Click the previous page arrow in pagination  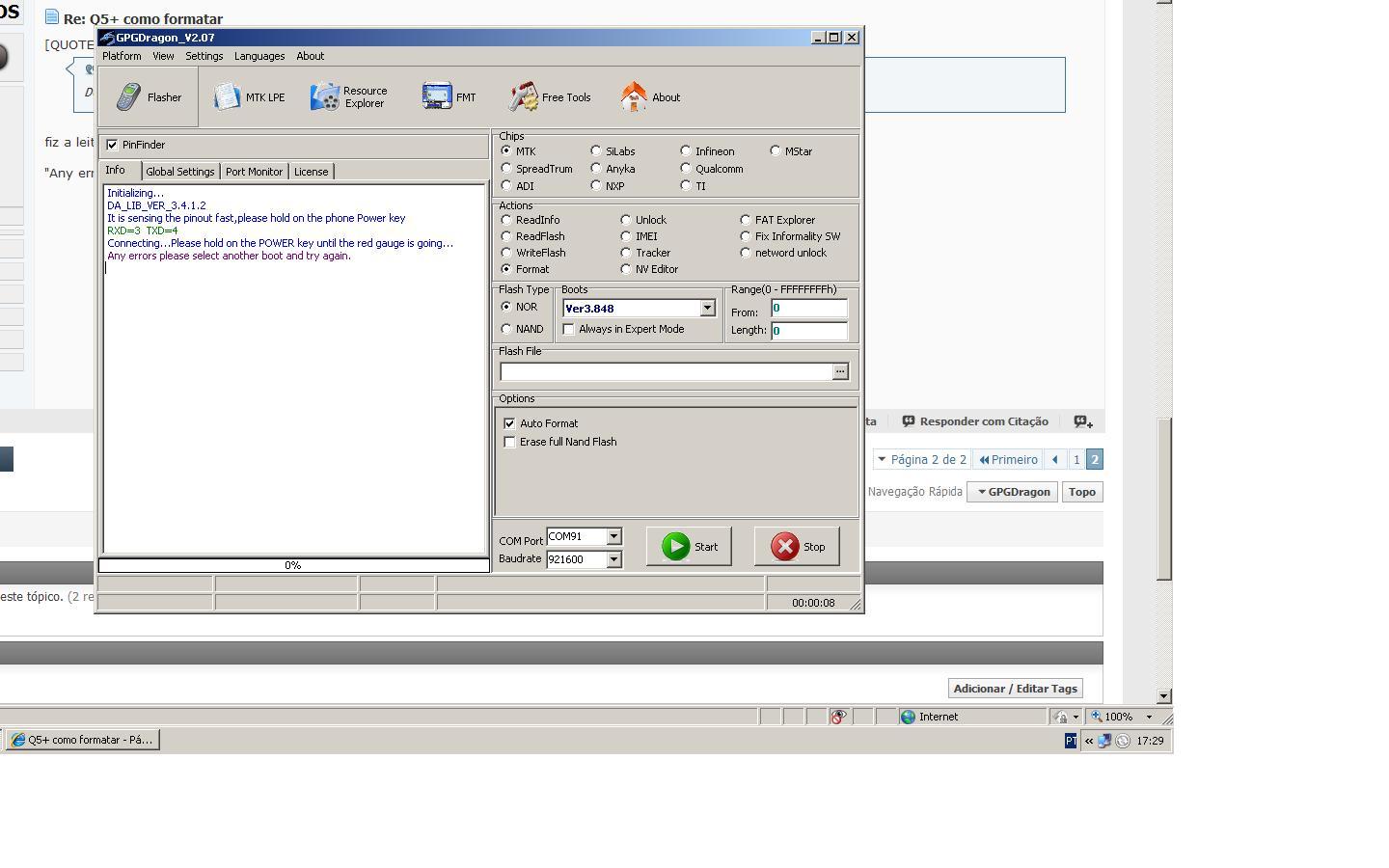click(x=1055, y=460)
